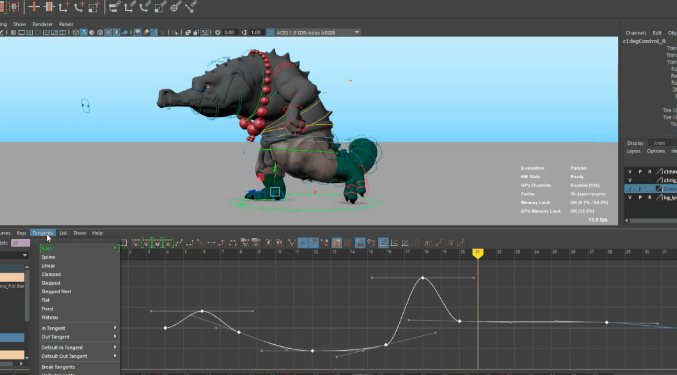Viewport: 677px width, 375px height.
Task: Click the post-infinity cycle with offset icon
Action: point(460,243)
